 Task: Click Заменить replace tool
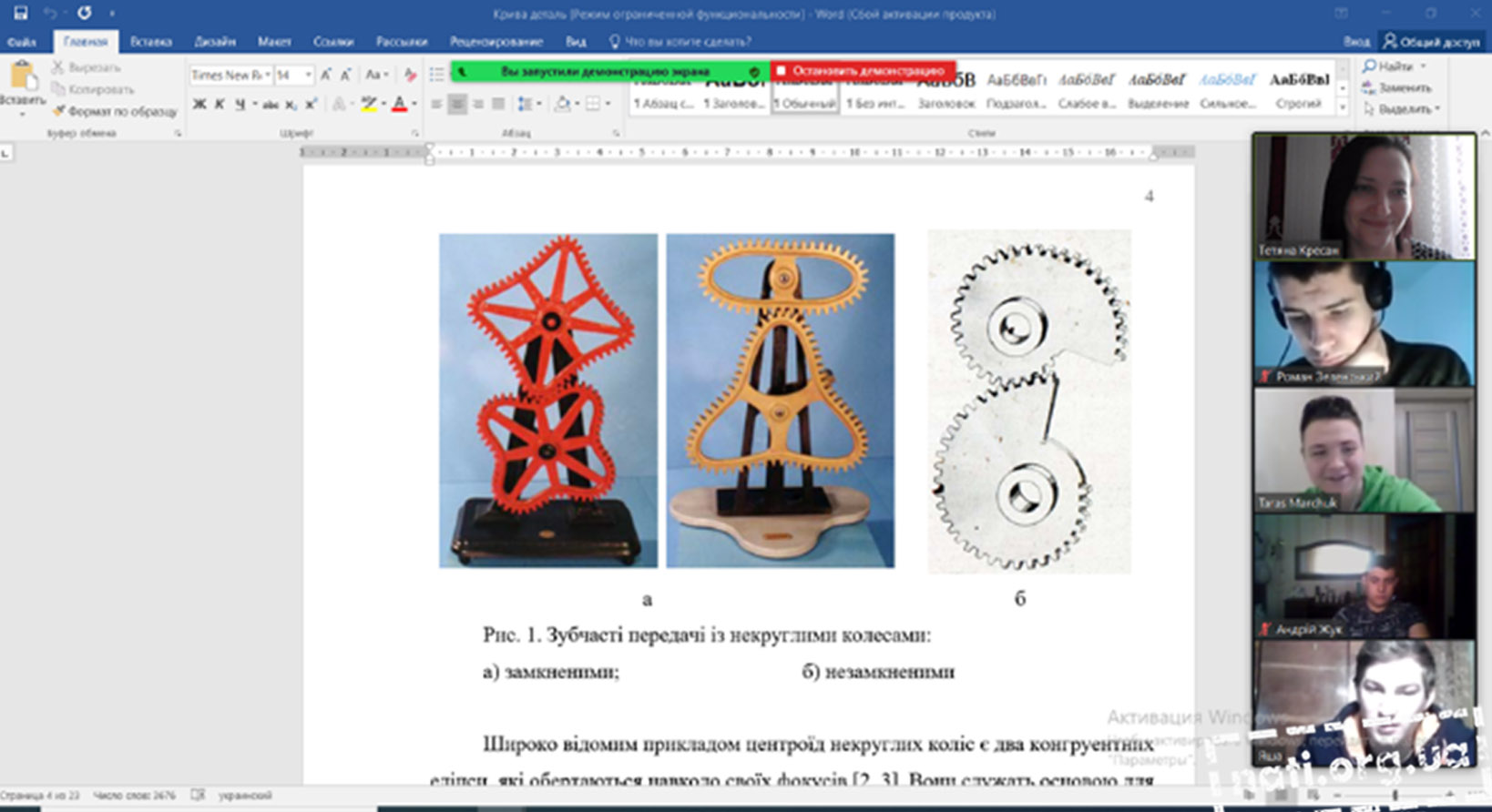[1396, 87]
